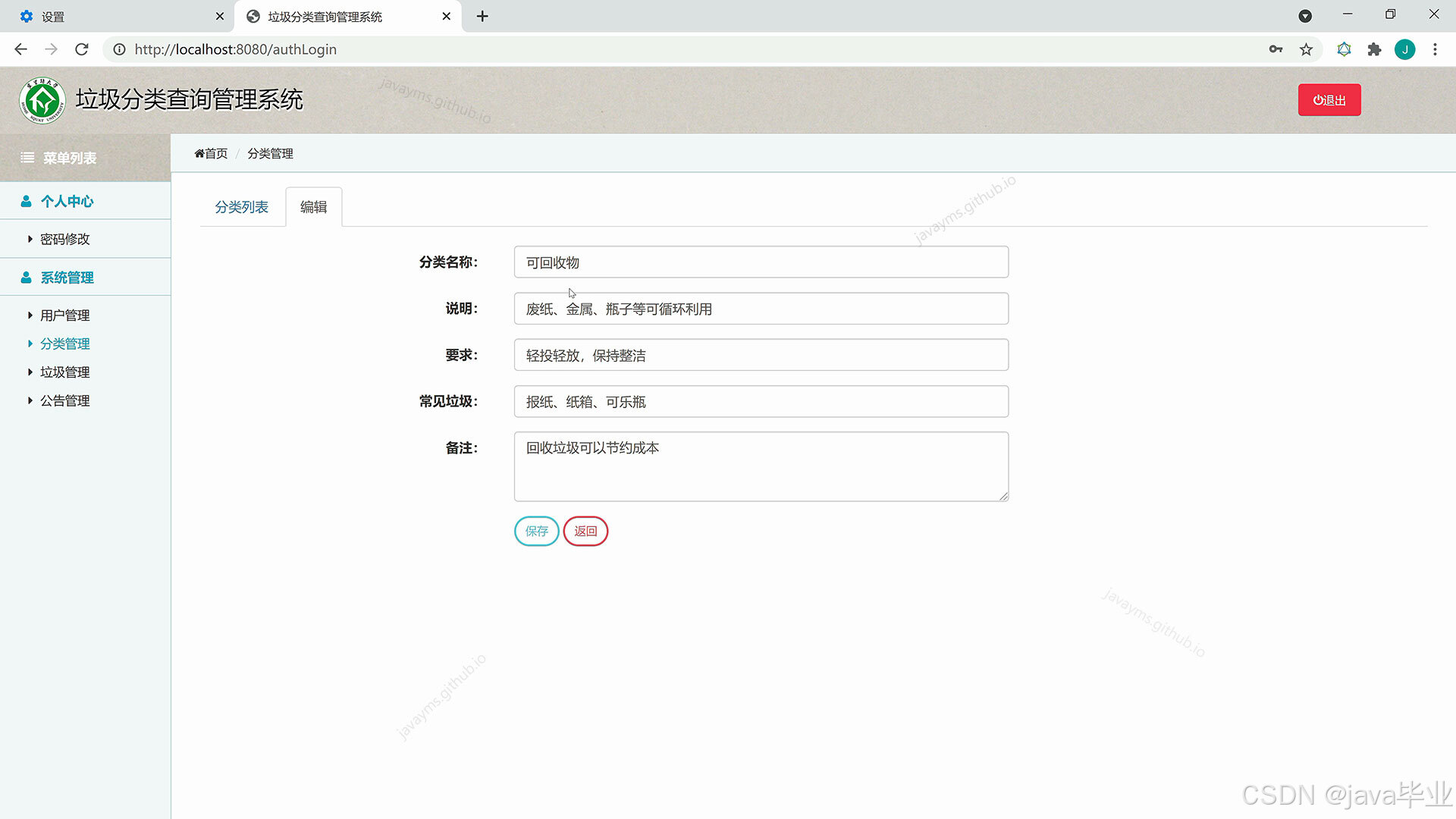This screenshot has width=1456, height=819.
Task: Click inside the 备注 textarea
Action: [761, 466]
